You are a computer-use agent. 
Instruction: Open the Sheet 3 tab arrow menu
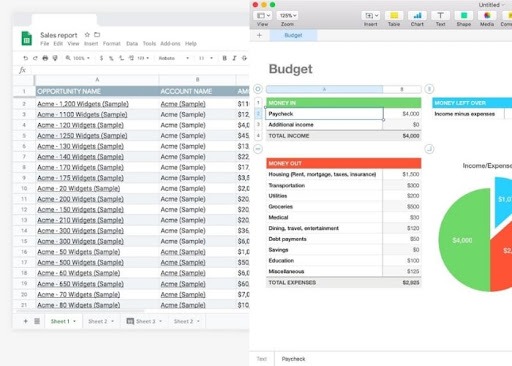(160, 321)
